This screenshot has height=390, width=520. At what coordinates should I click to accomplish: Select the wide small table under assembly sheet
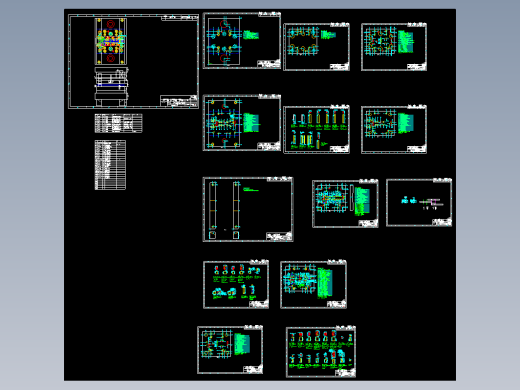[x=118, y=123]
